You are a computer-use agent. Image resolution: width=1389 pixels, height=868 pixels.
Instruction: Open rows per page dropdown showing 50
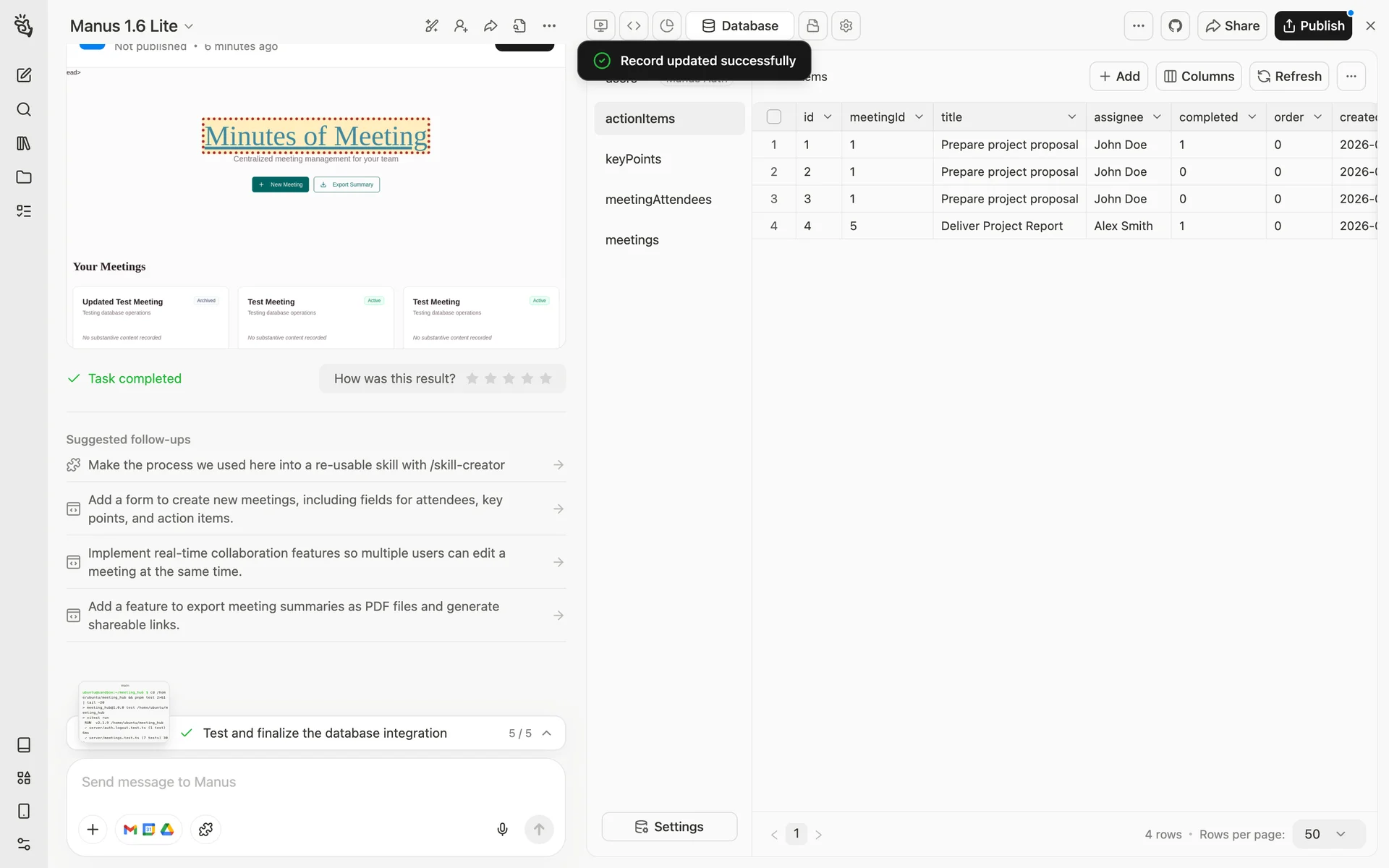click(1328, 834)
